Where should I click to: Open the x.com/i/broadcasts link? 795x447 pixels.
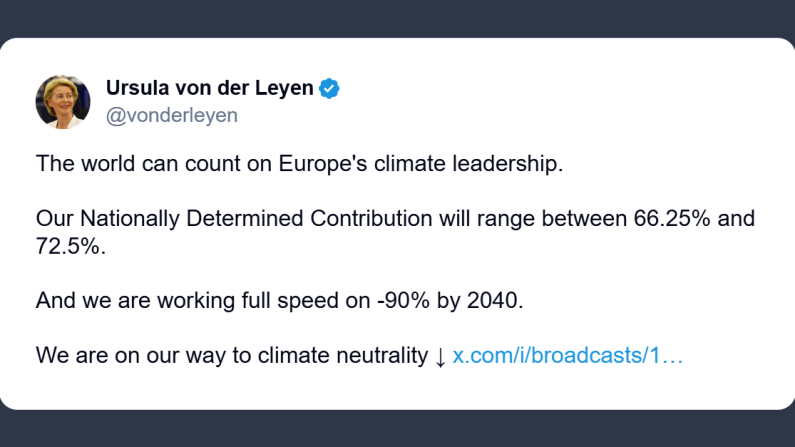[567, 356]
